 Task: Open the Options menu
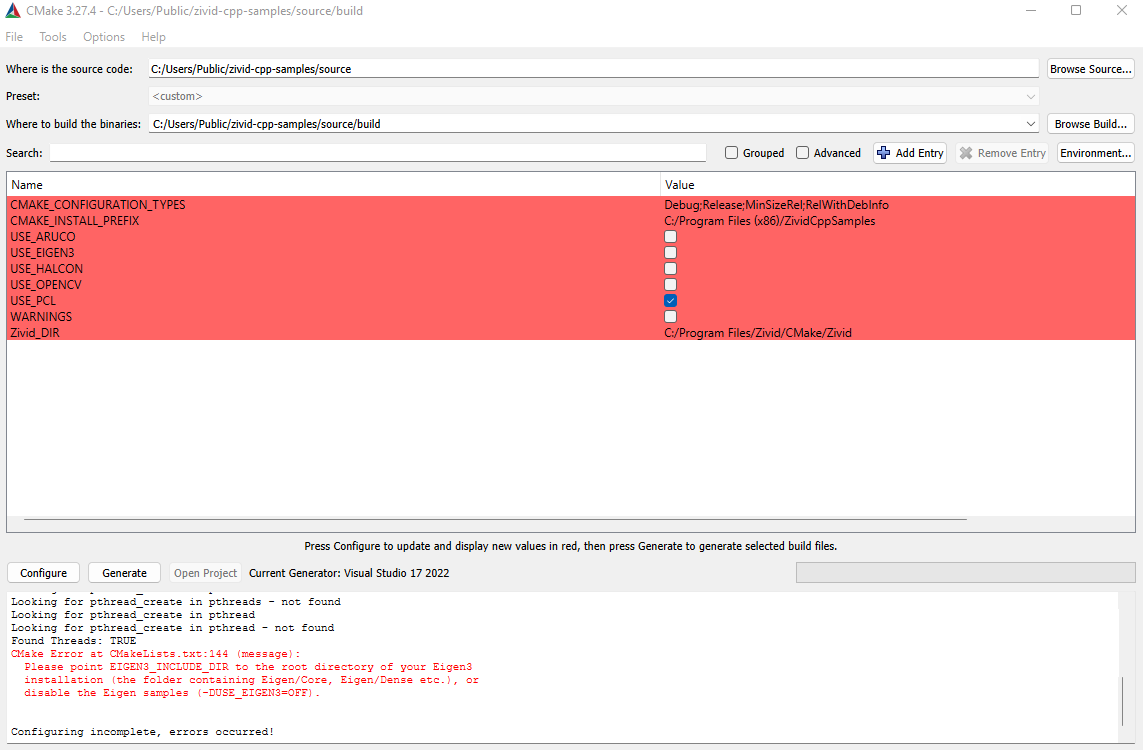point(104,37)
